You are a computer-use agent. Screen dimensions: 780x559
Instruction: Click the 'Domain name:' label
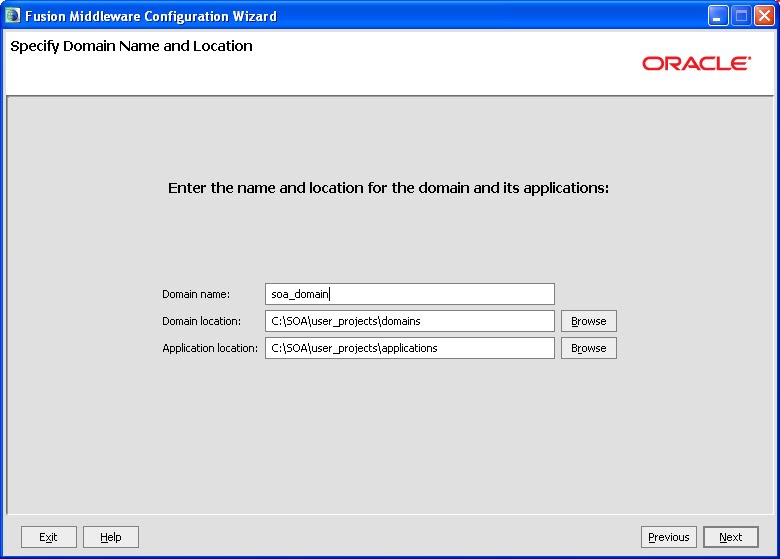[196, 294]
